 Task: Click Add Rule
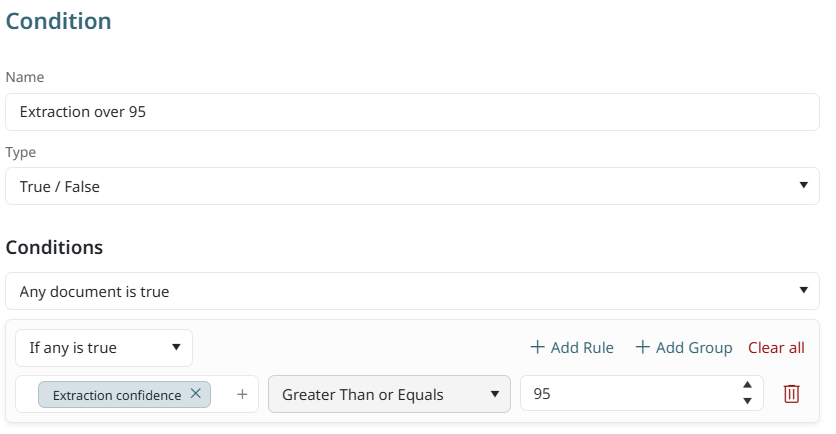click(x=572, y=348)
